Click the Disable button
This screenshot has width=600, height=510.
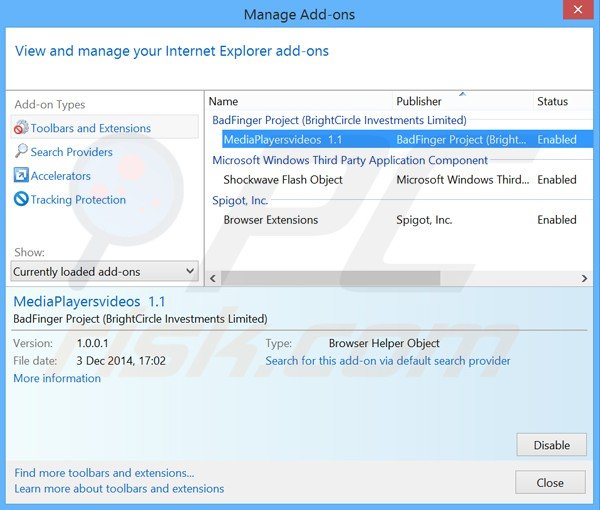pyautogui.click(x=551, y=445)
